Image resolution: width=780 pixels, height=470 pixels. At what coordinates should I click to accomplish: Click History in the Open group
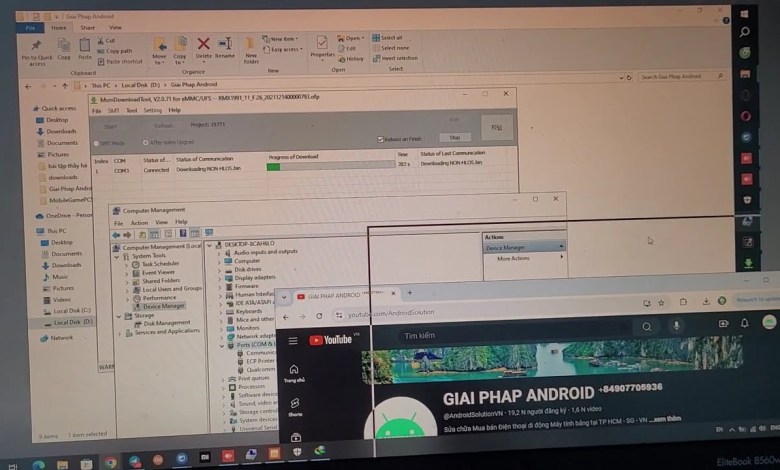coord(351,59)
